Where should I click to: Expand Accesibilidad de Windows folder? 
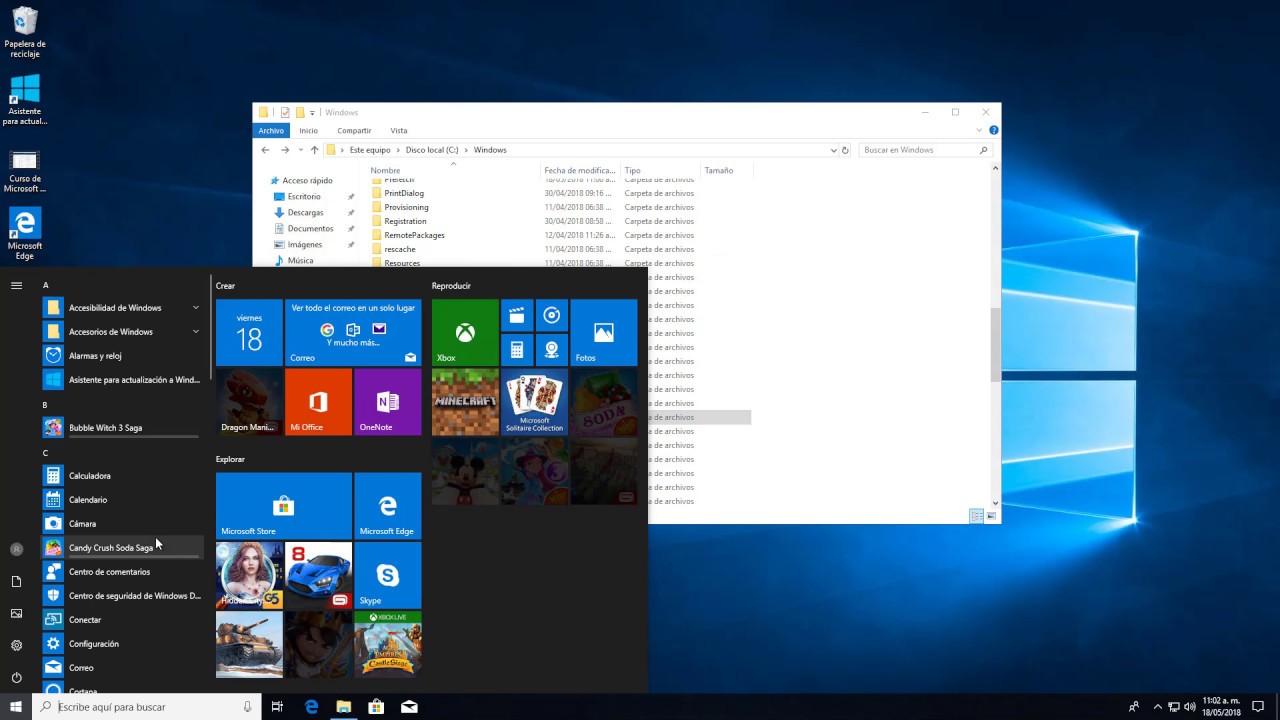click(x=122, y=308)
